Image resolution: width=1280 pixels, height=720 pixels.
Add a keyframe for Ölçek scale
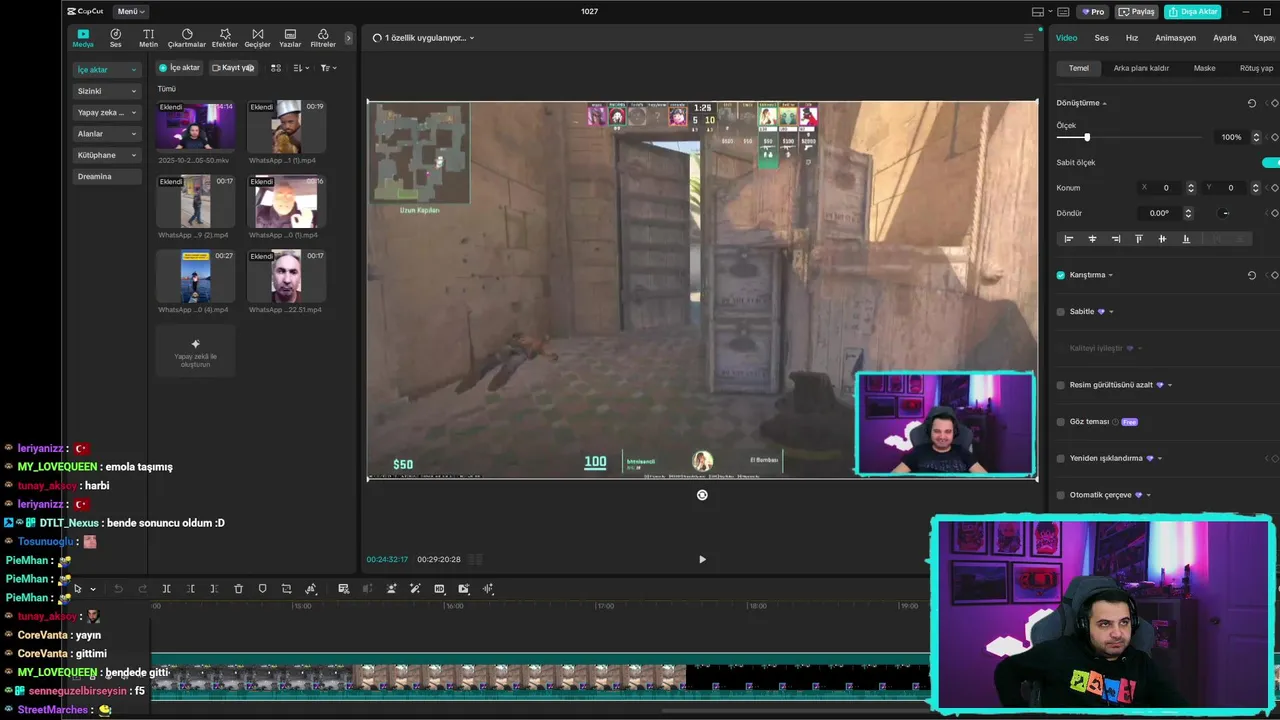tap(1275, 137)
